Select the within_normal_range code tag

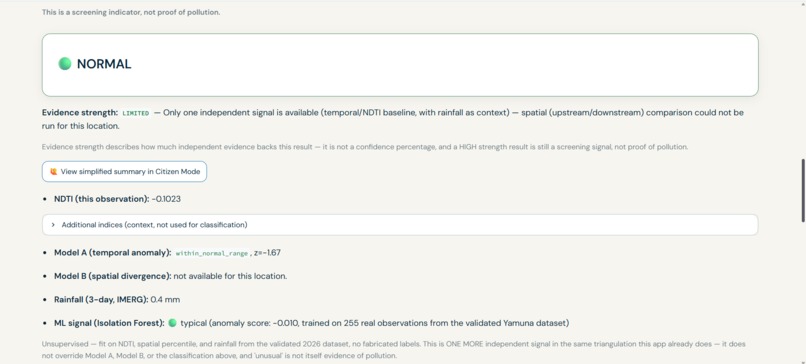coord(212,253)
